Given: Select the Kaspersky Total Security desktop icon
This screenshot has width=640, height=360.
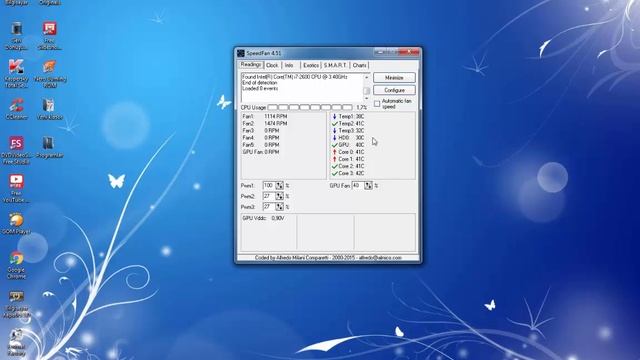Looking at the screenshot, I should [16, 73].
